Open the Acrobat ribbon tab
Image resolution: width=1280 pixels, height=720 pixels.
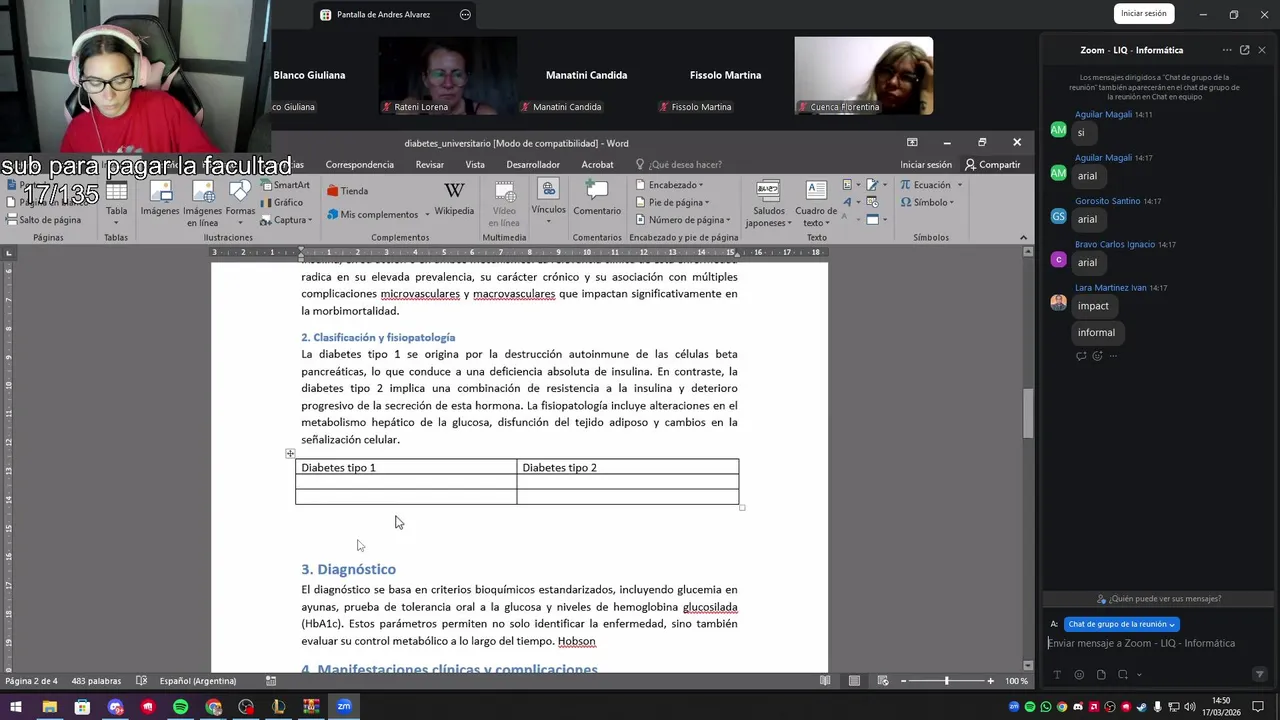click(x=597, y=165)
